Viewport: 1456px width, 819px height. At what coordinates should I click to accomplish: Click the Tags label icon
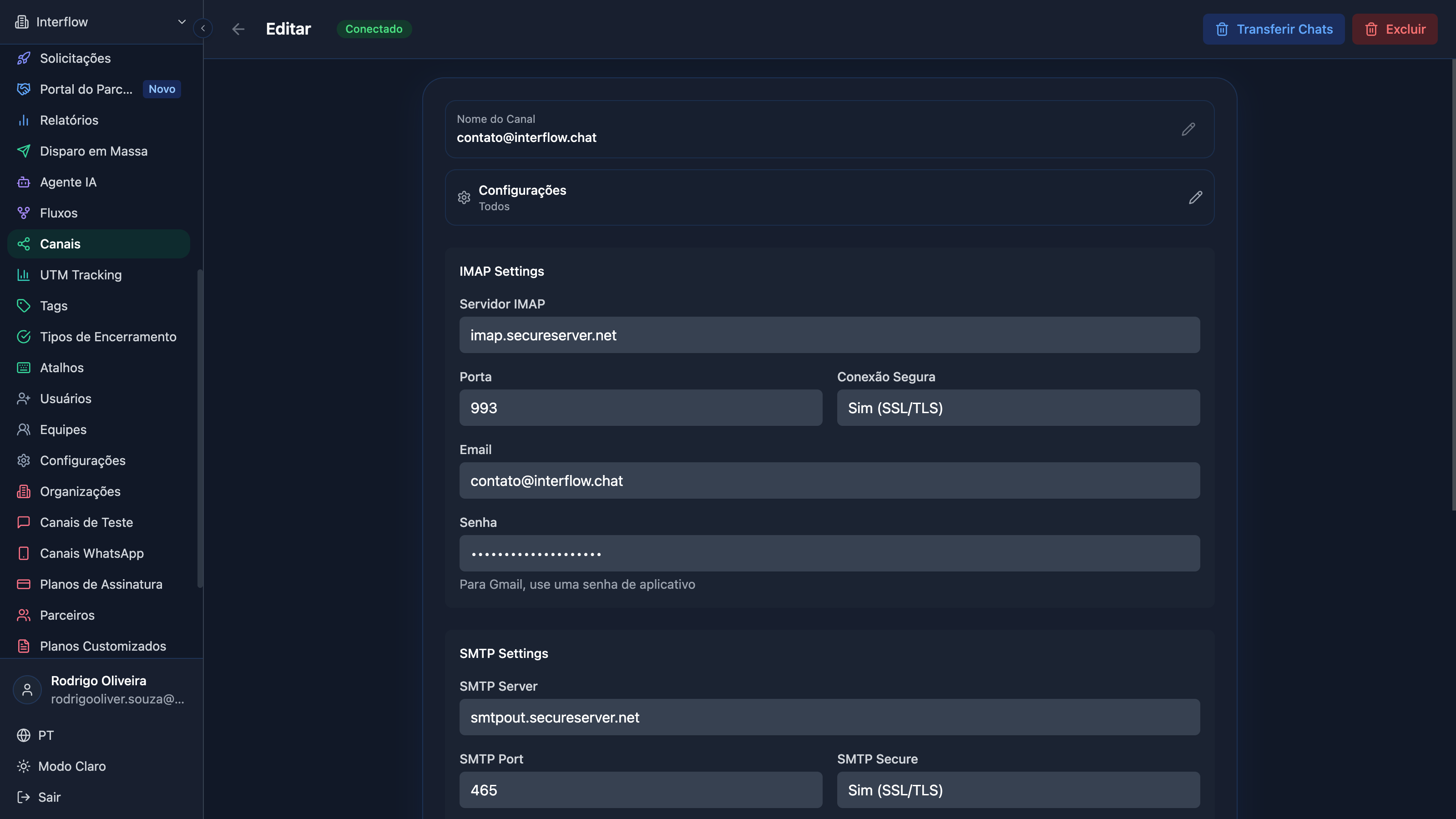click(x=23, y=306)
